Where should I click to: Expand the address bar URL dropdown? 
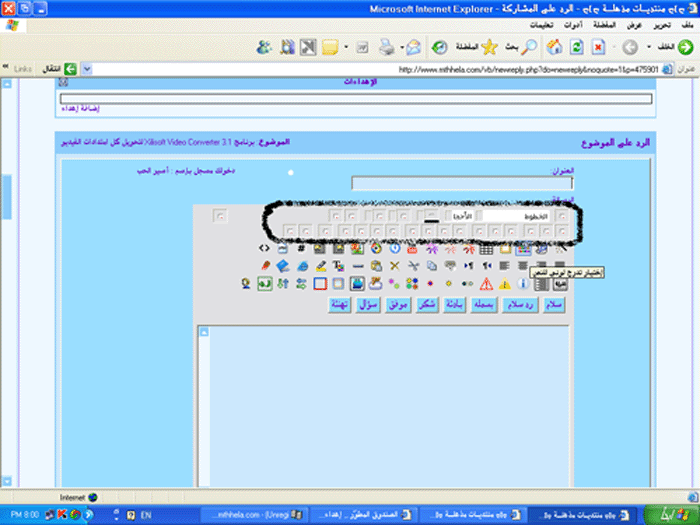85,69
